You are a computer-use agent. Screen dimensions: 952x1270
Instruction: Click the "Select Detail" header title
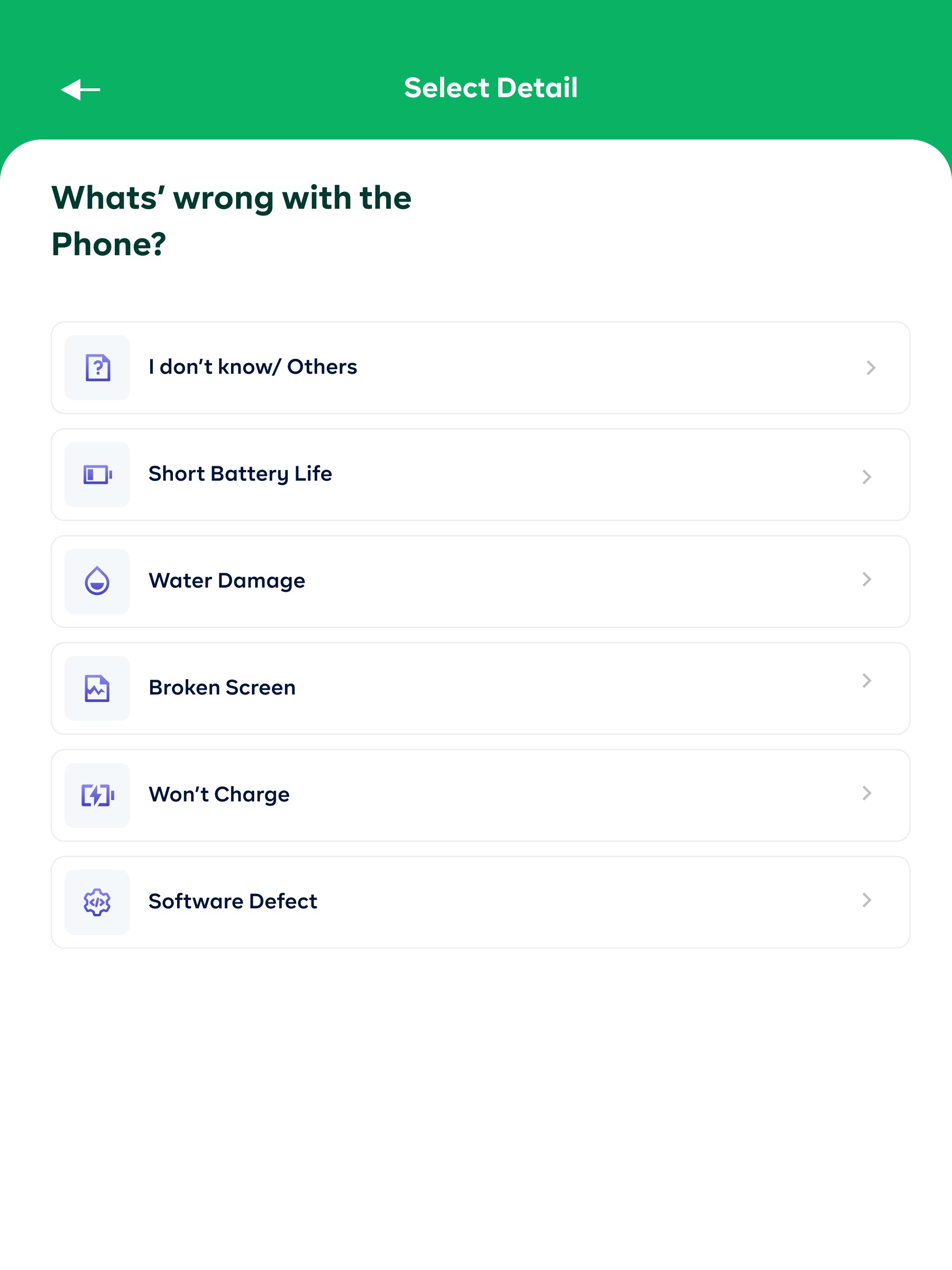490,88
